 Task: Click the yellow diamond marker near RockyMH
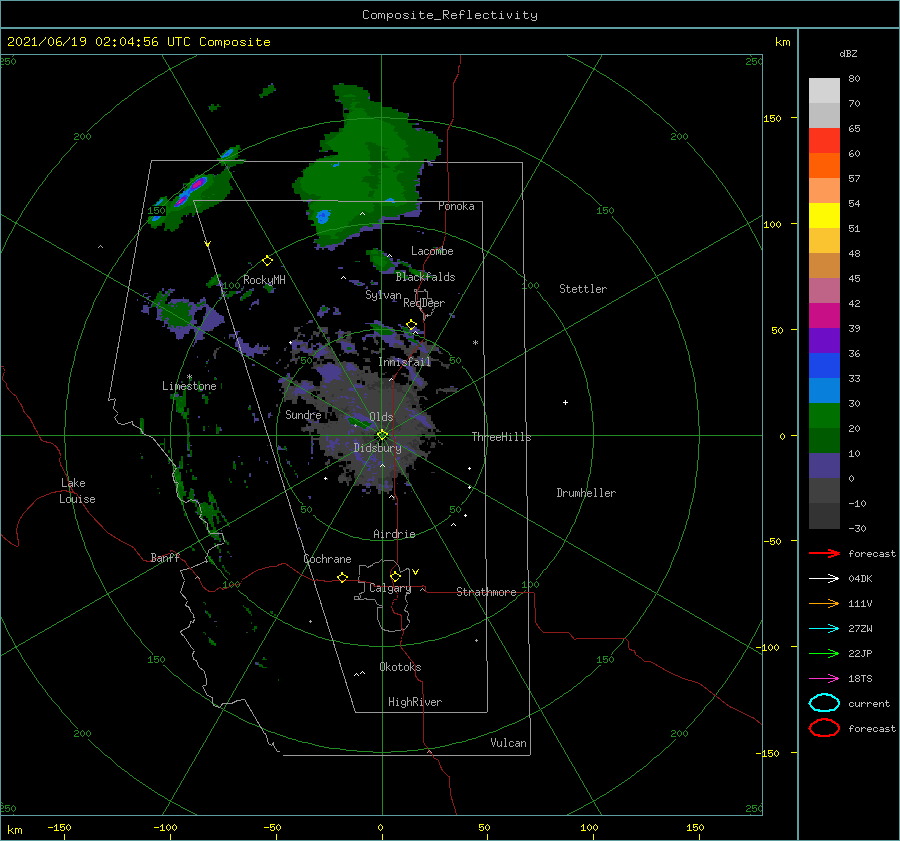pyautogui.click(x=267, y=261)
